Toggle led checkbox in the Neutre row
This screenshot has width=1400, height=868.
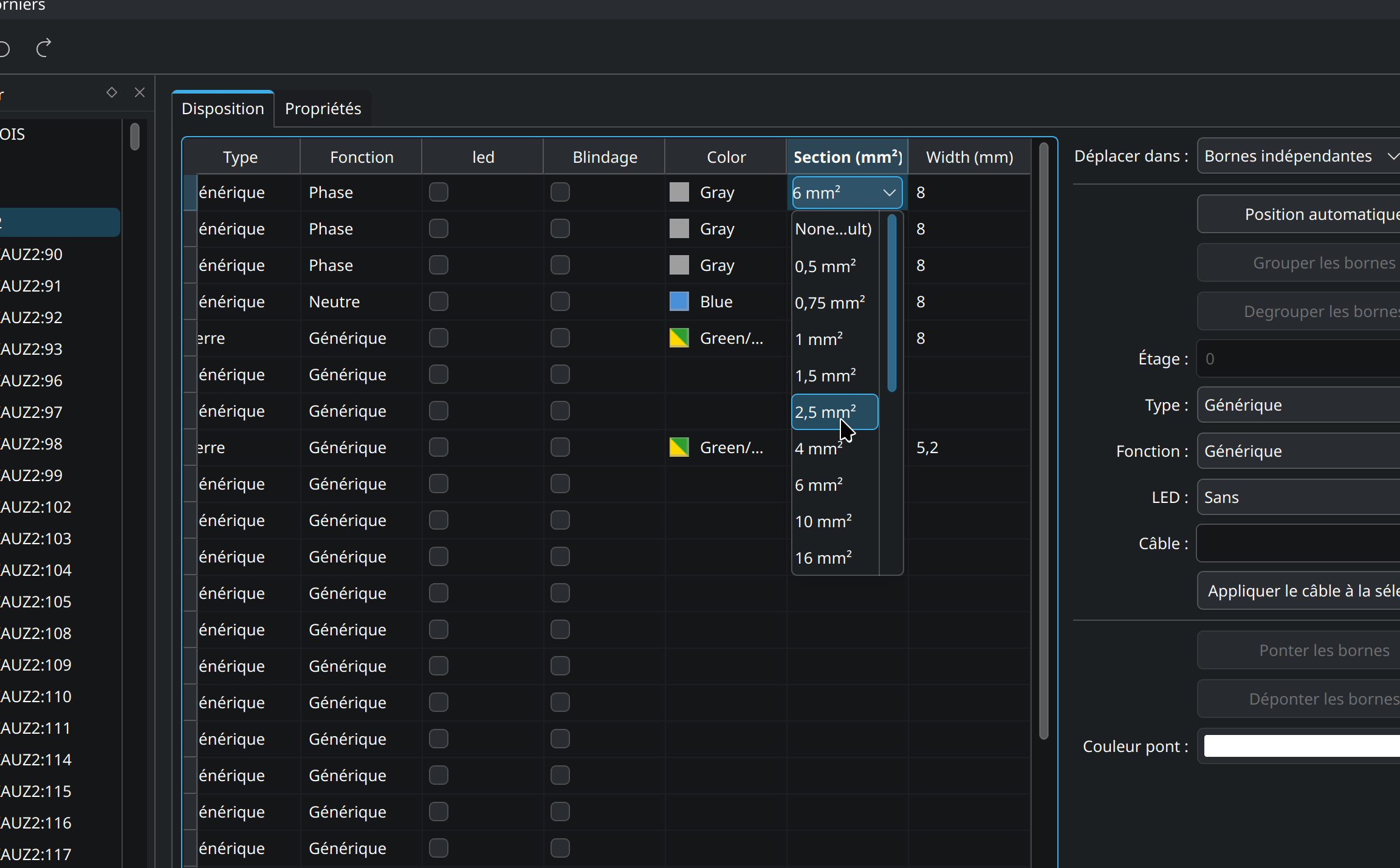pos(439,302)
